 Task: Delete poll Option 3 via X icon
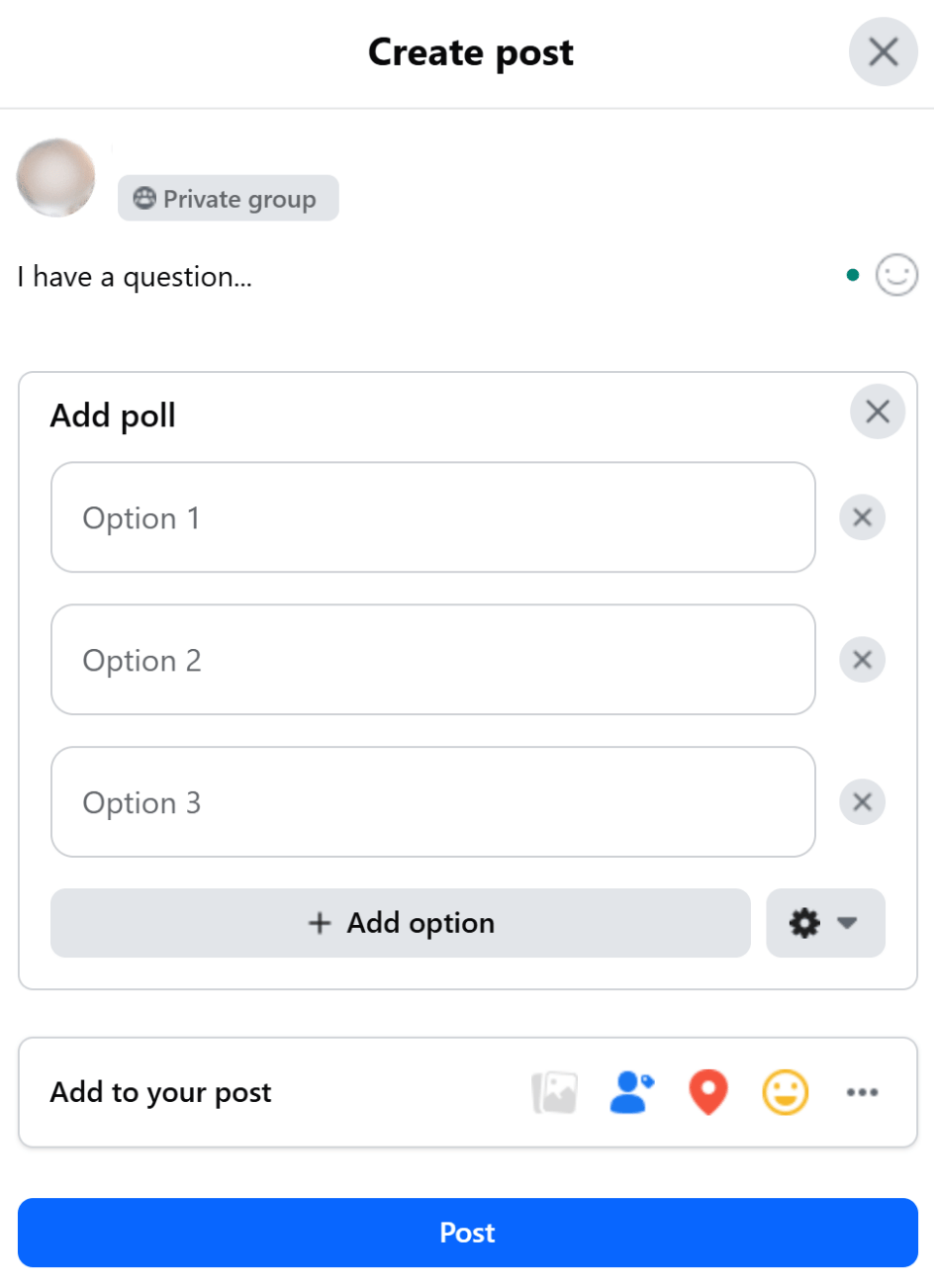(x=862, y=802)
